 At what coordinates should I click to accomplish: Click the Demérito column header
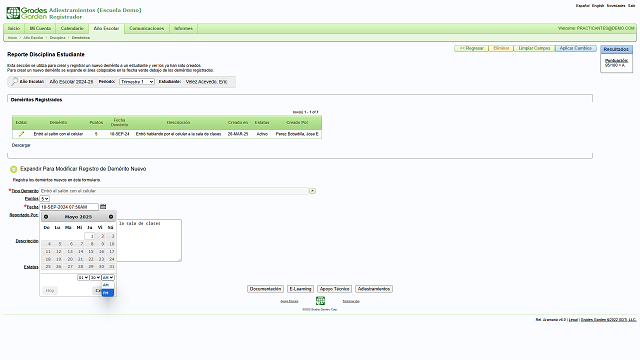(x=58, y=122)
